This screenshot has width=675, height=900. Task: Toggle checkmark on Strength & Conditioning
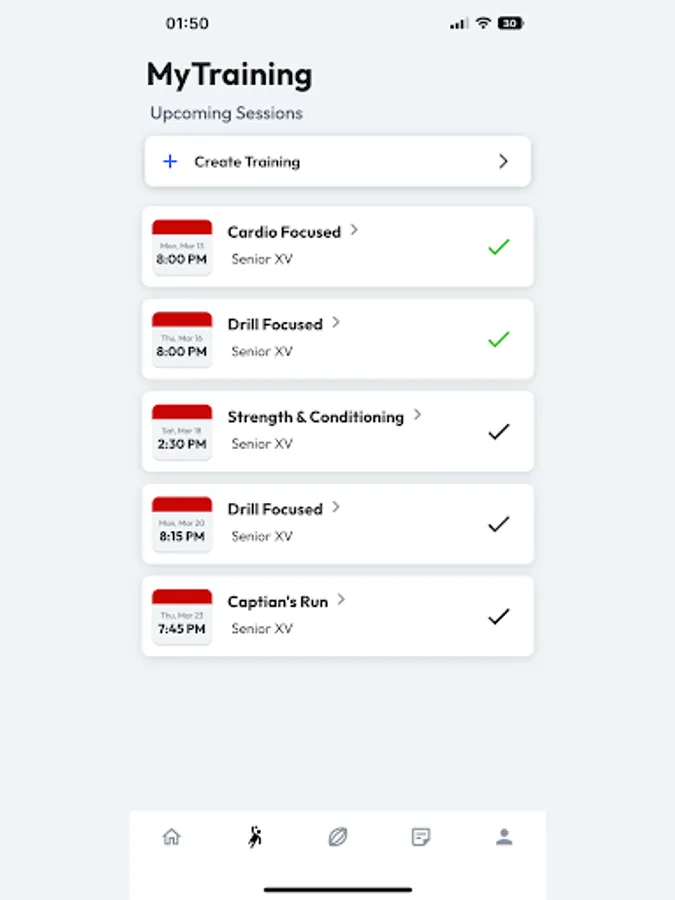pyautogui.click(x=498, y=432)
